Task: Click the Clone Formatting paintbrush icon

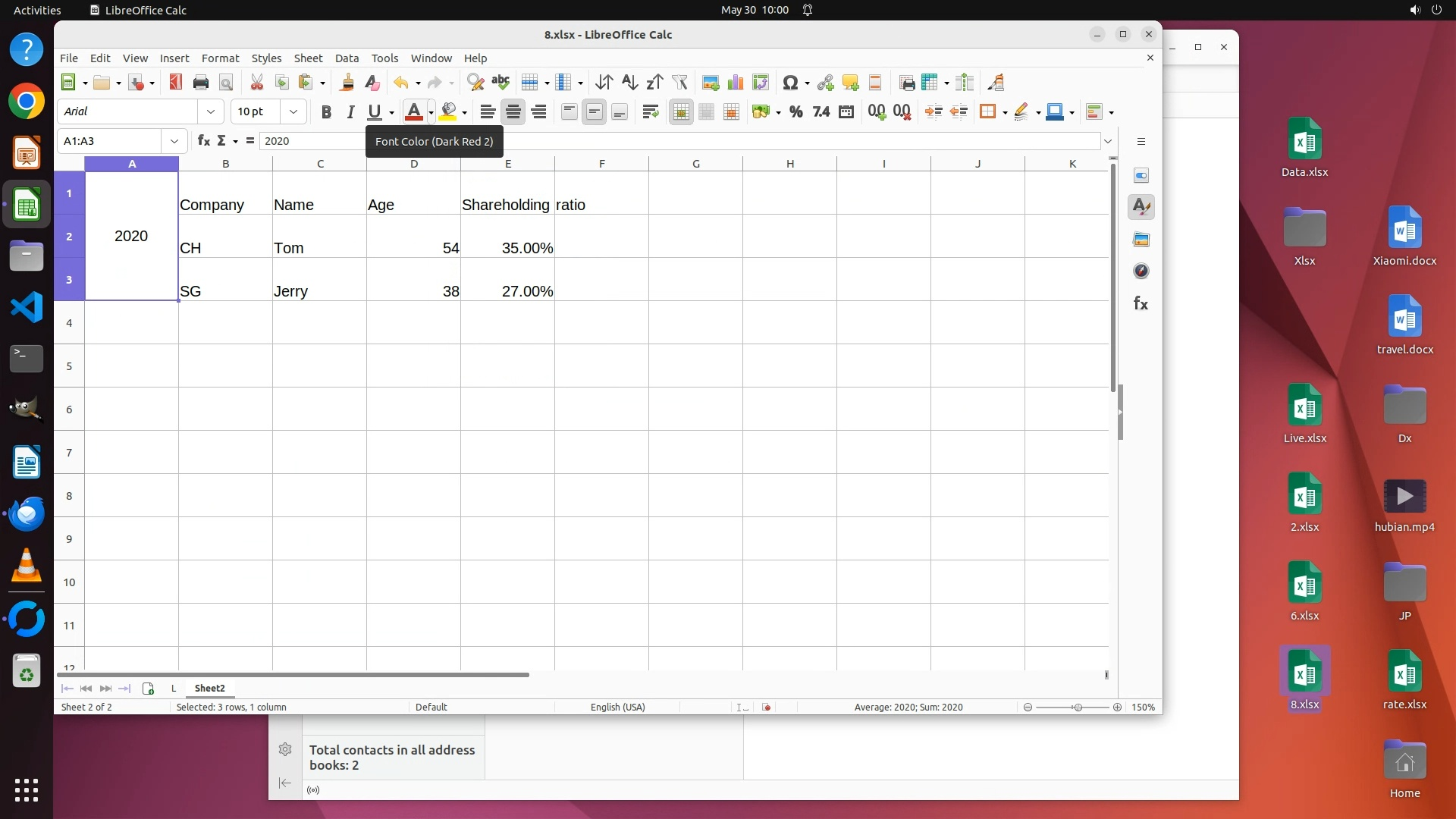Action: 347,83
